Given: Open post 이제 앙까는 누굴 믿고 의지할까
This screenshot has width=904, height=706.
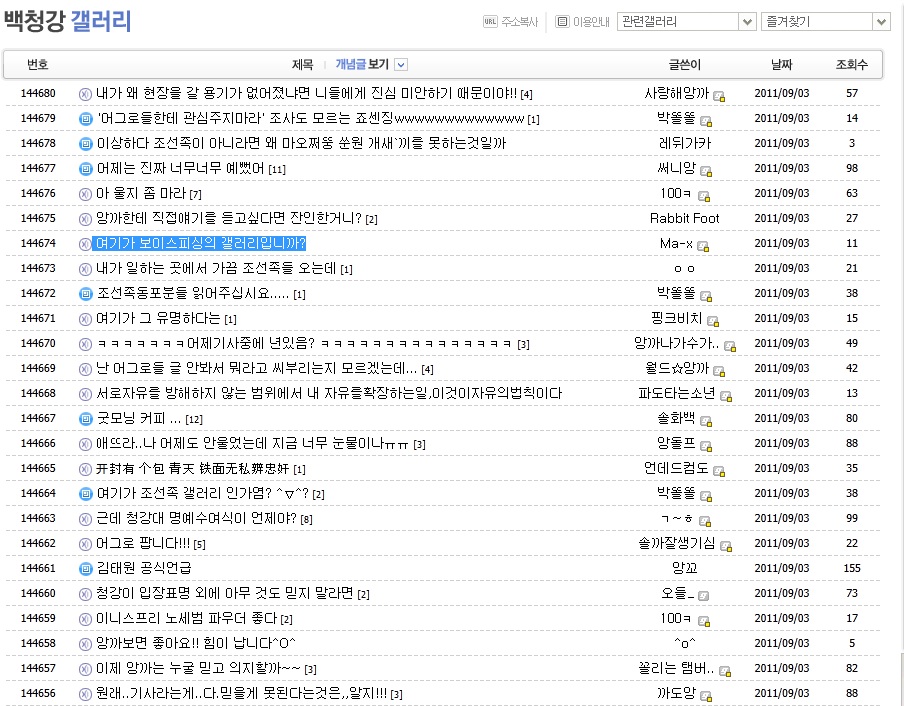Looking at the screenshot, I should [198, 669].
